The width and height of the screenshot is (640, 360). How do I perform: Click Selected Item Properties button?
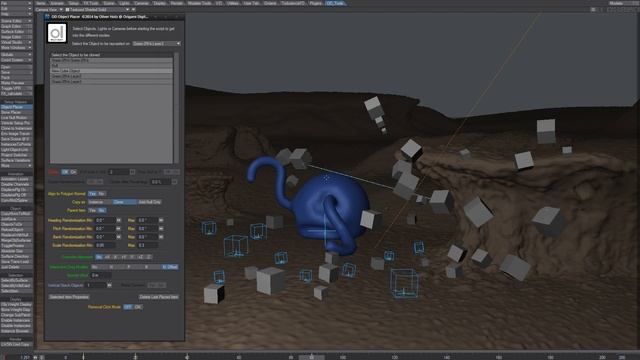pyautogui.click(x=69, y=297)
